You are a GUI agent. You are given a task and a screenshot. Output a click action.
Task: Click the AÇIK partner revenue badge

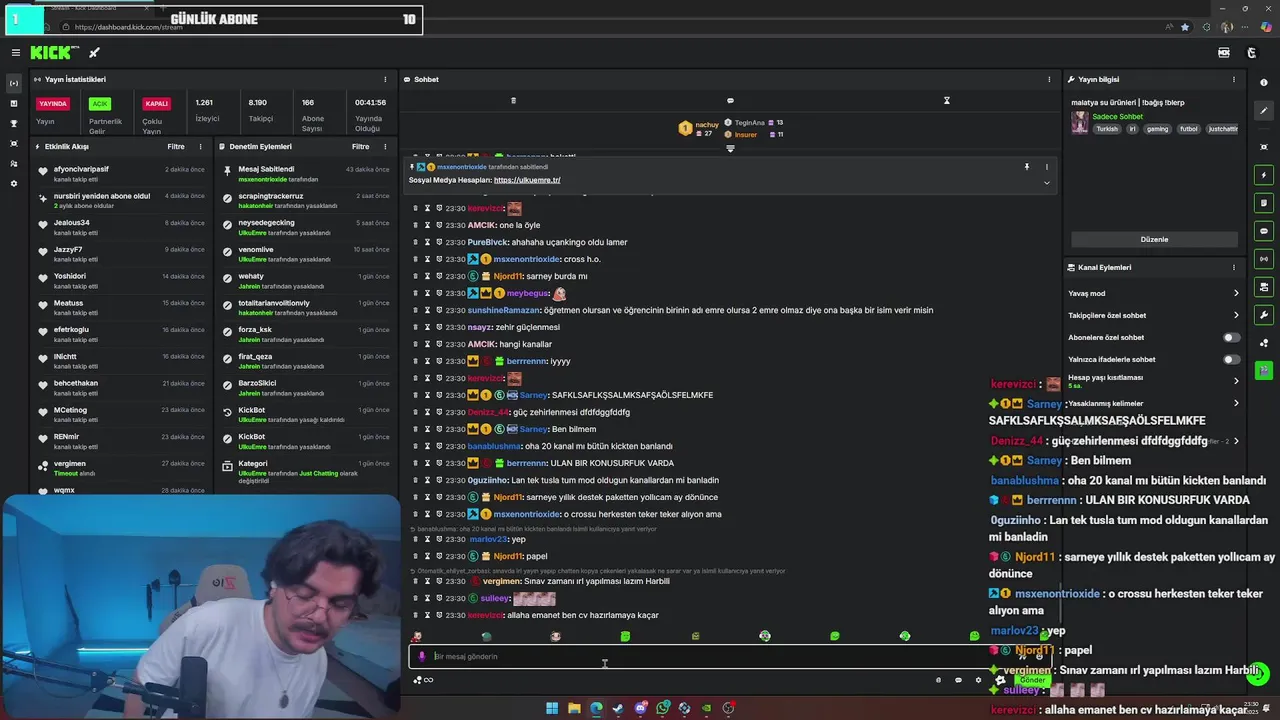[99, 104]
